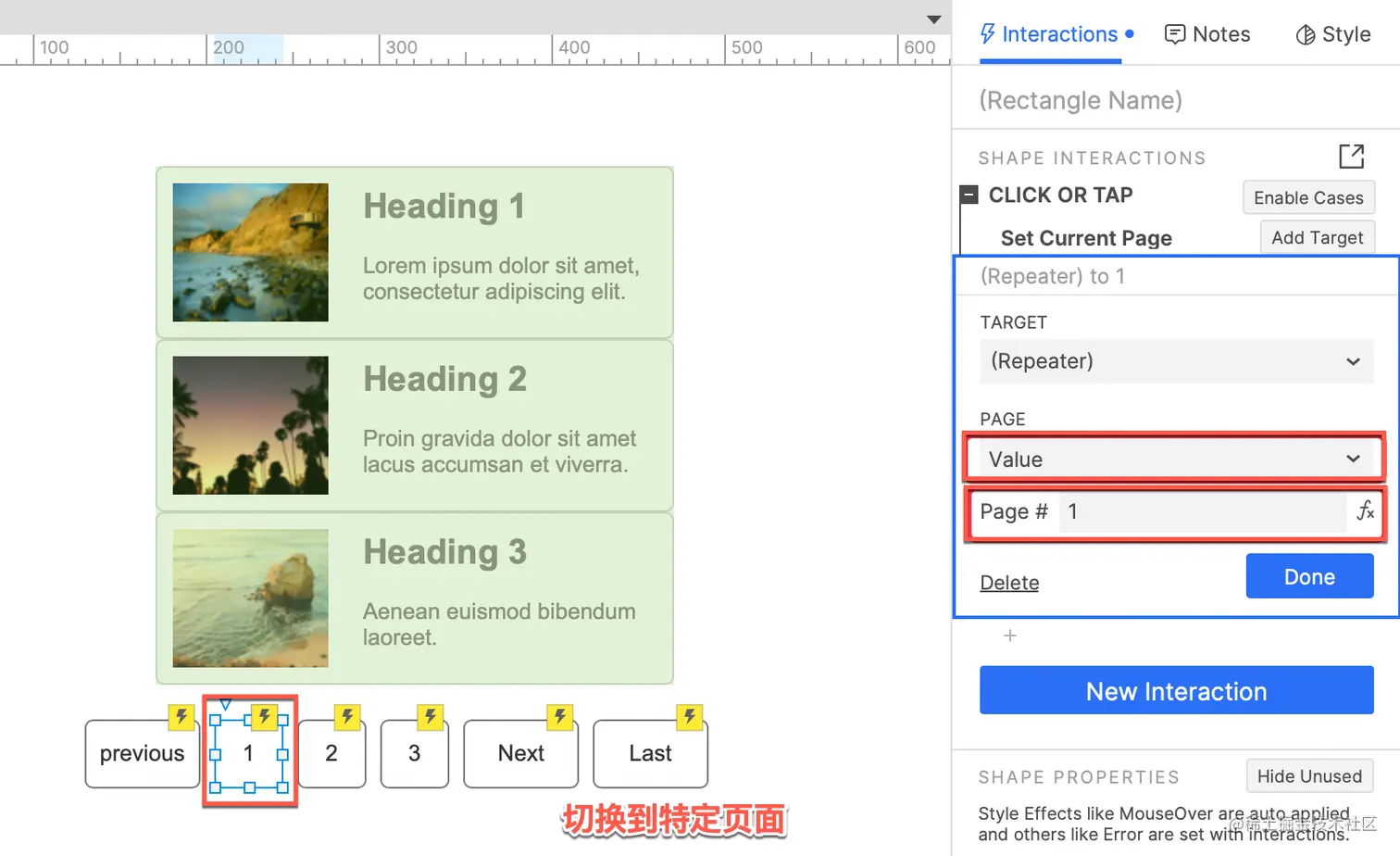Select the Next button on canvas
Viewport: 1400px width, 856px height.
coord(520,754)
